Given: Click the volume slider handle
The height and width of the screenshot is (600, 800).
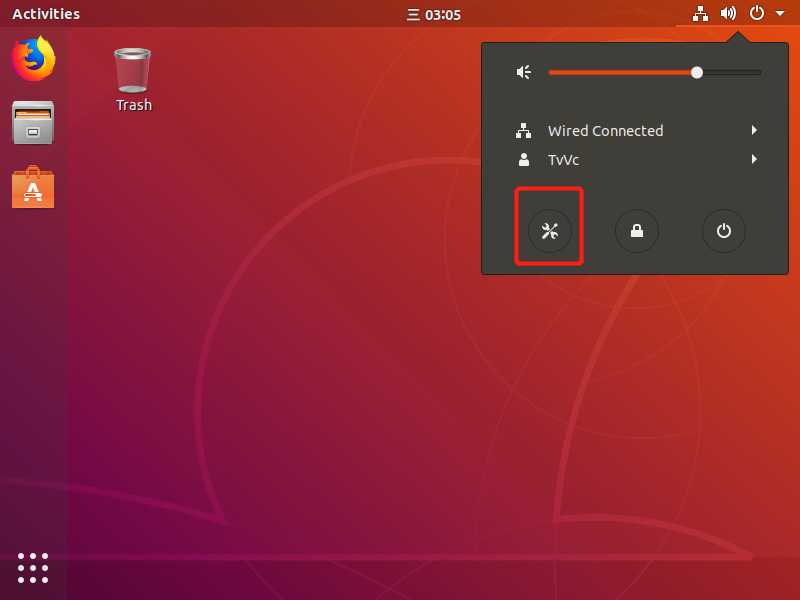Looking at the screenshot, I should [x=696, y=72].
